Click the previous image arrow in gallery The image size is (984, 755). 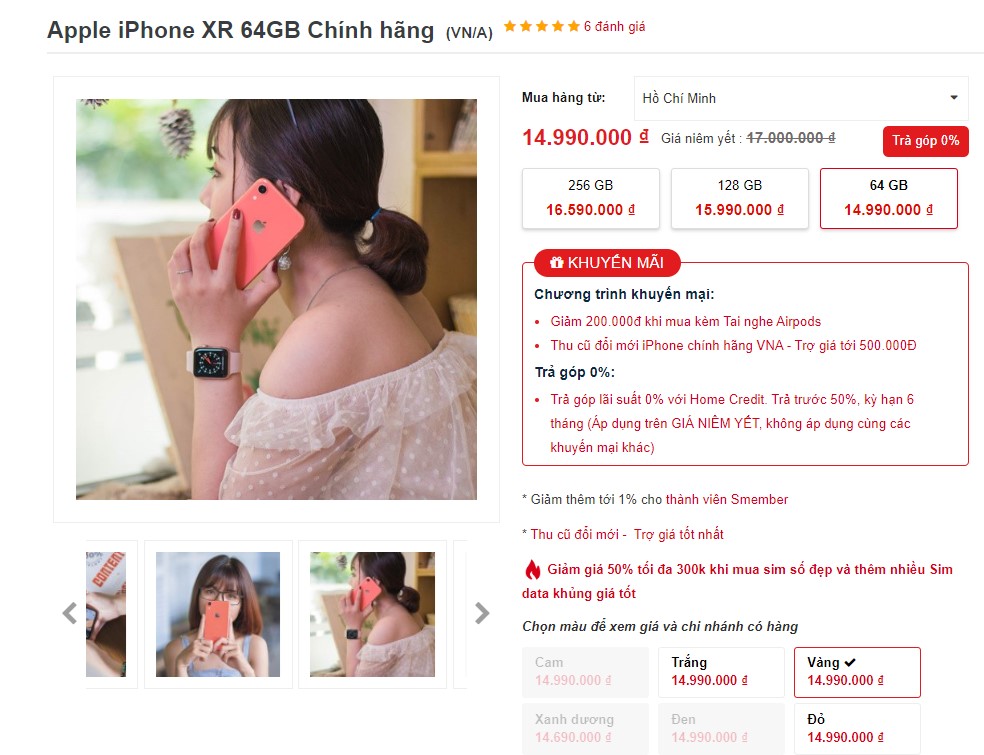coord(70,613)
